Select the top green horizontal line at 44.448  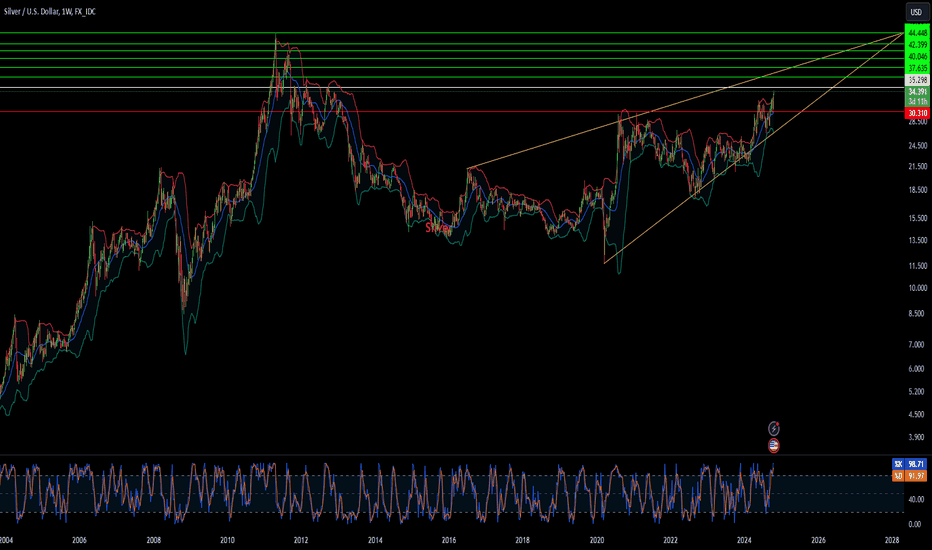pyautogui.click(x=452, y=33)
